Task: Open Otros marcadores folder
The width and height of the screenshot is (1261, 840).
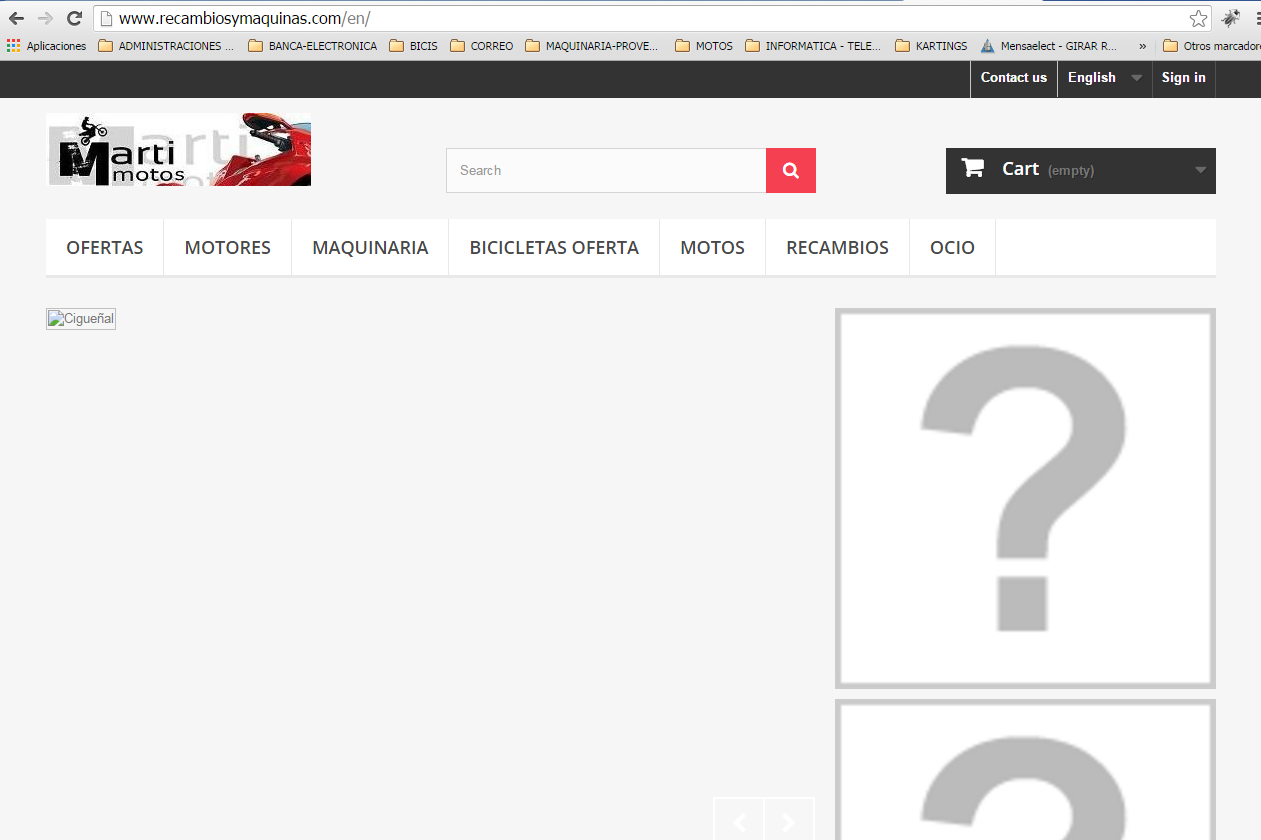Action: [x=1211, y=46]
